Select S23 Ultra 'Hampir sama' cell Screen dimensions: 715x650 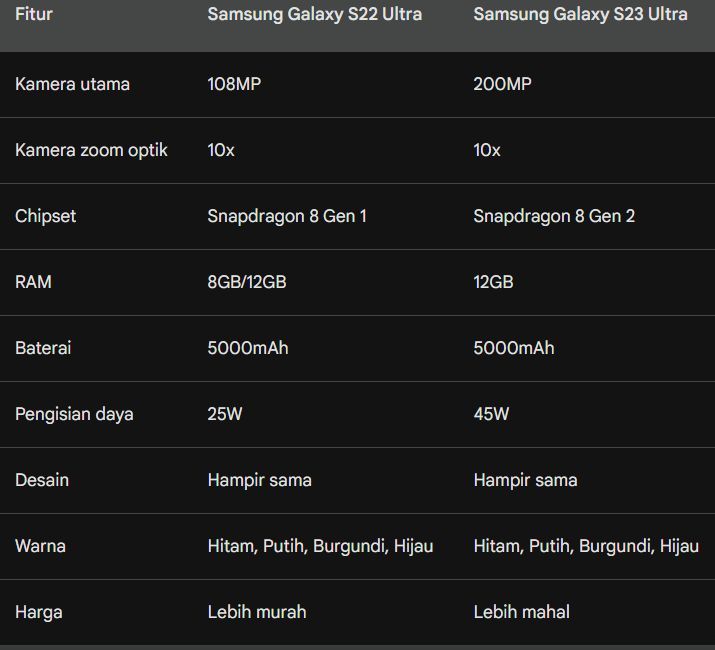click(525, 481)
